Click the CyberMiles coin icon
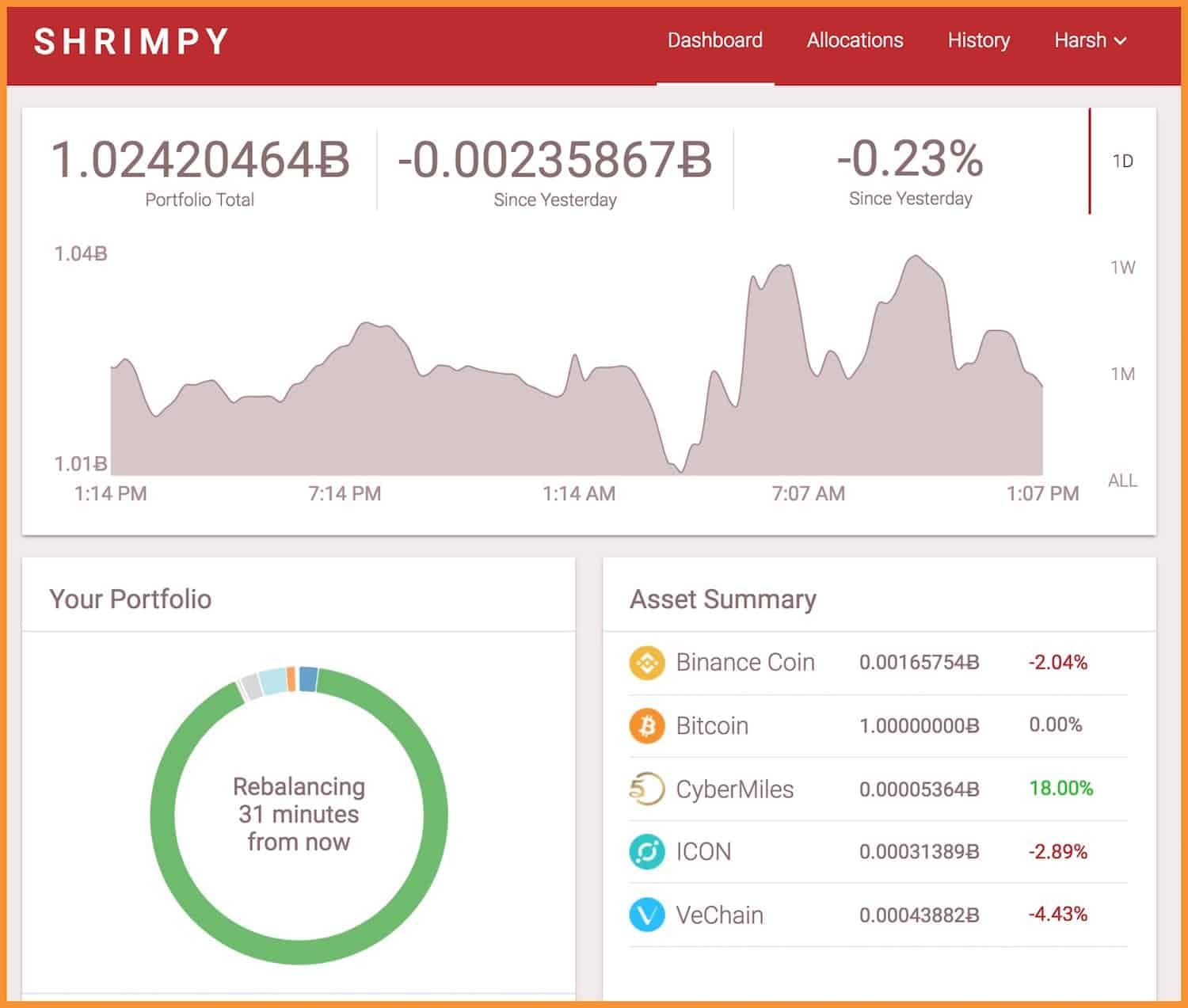Image resolution: width=1188 pixels, height=1008 pixels. [646, 789]
